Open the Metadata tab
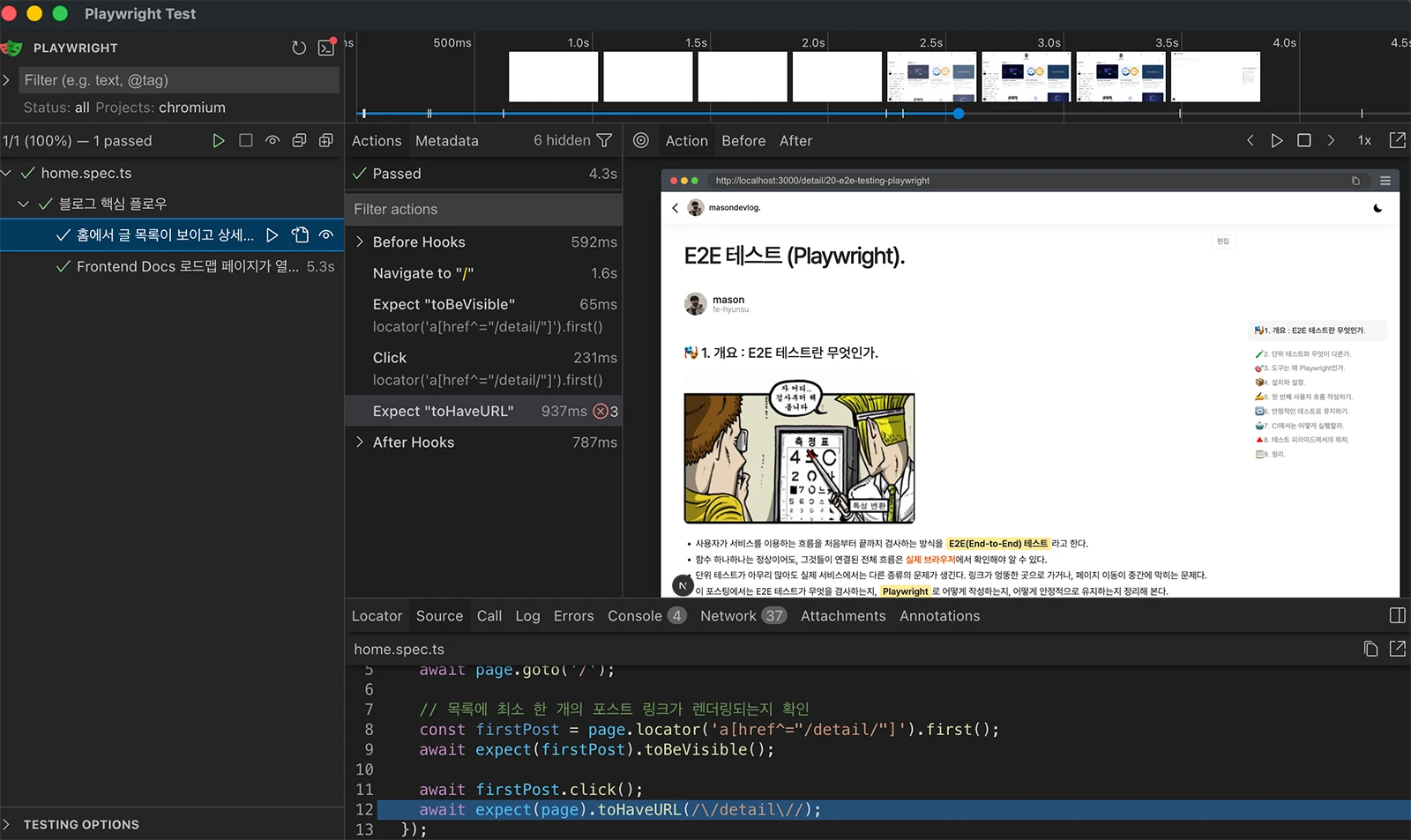The width and height of the screenshot is (1411, 840). [447, 141]
